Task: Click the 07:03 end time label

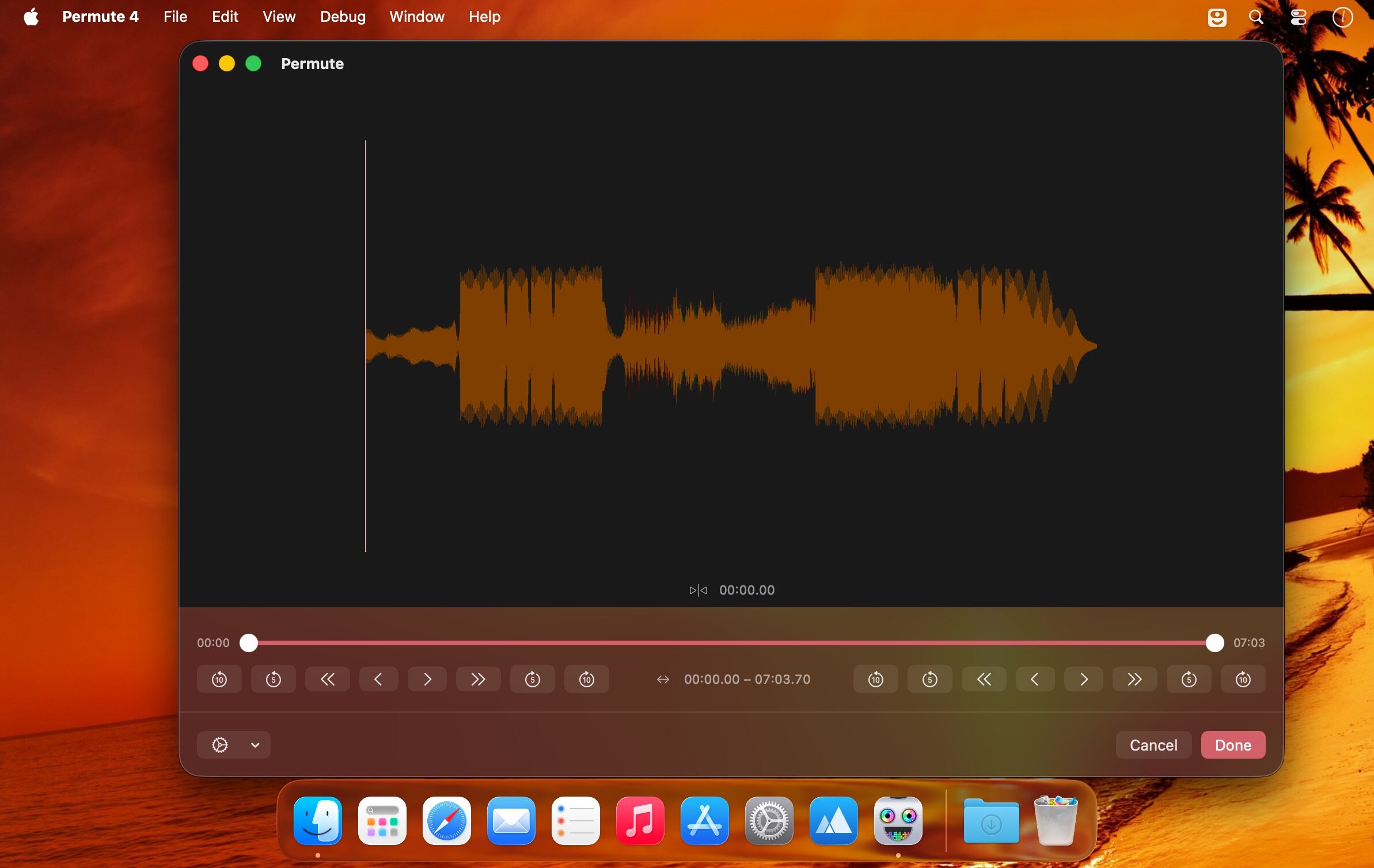Action: tap(1249, 642)
